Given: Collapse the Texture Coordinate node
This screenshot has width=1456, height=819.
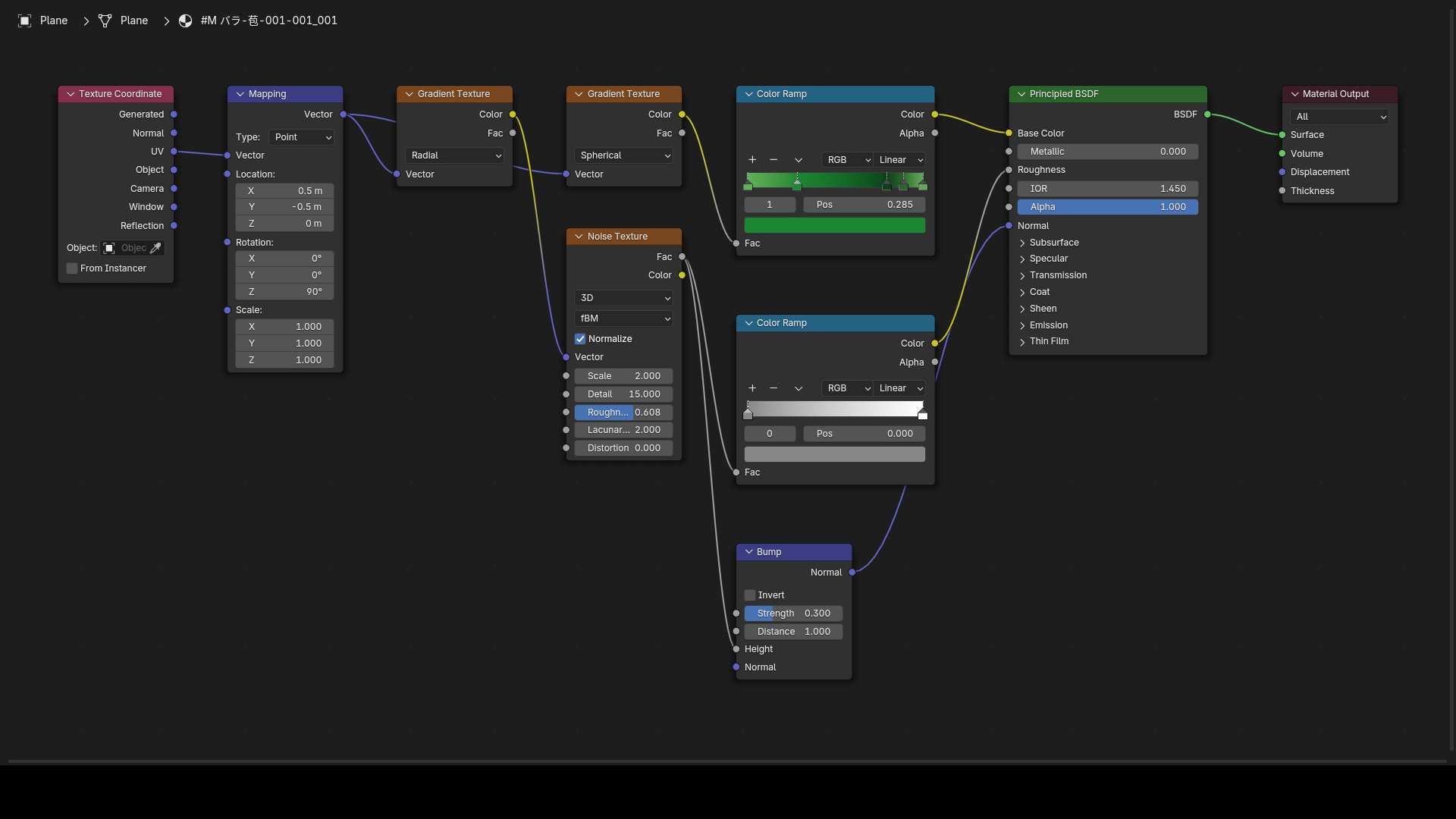Looking at the screenshot, I should tap(71, 94).
